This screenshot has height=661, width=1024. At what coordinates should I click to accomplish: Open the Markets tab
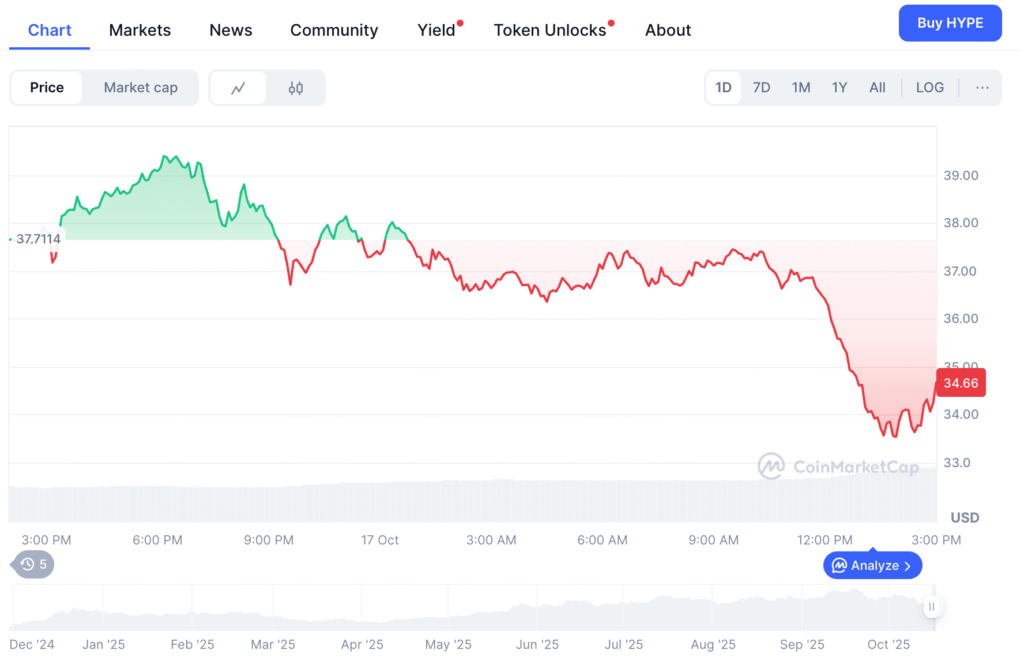[x=140, y=30]
